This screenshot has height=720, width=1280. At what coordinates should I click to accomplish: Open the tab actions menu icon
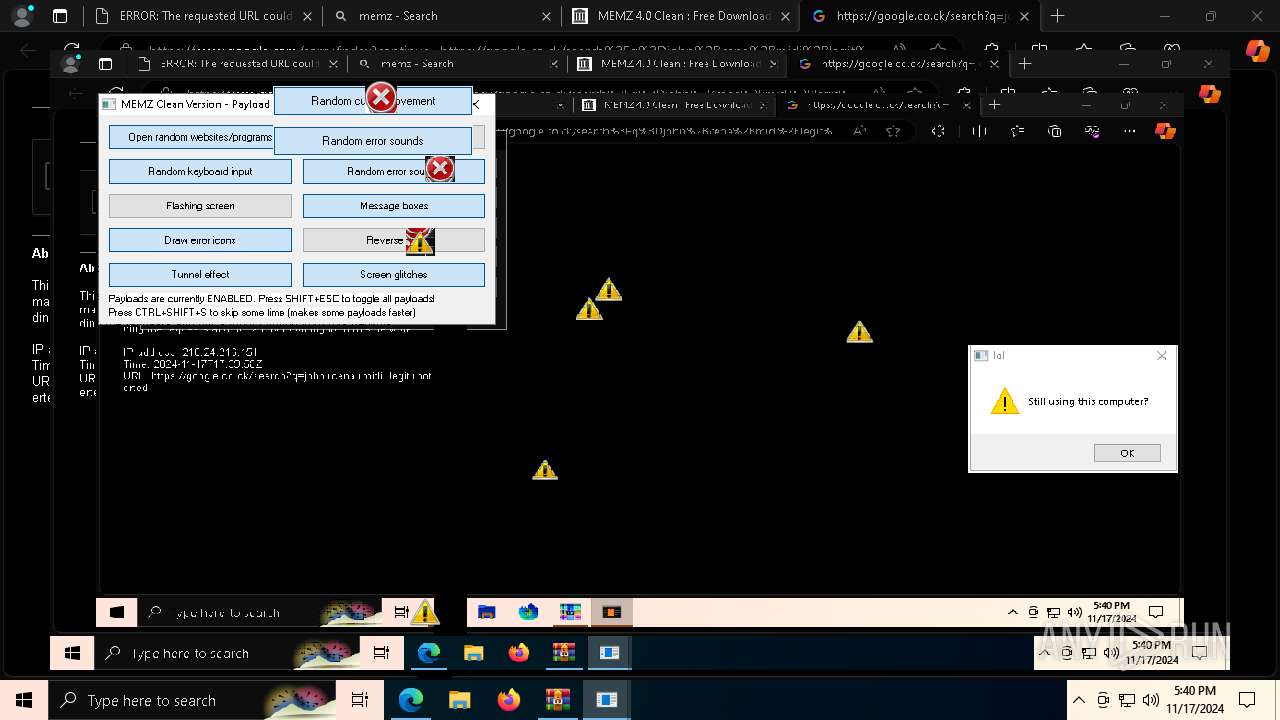pos(60,16)
